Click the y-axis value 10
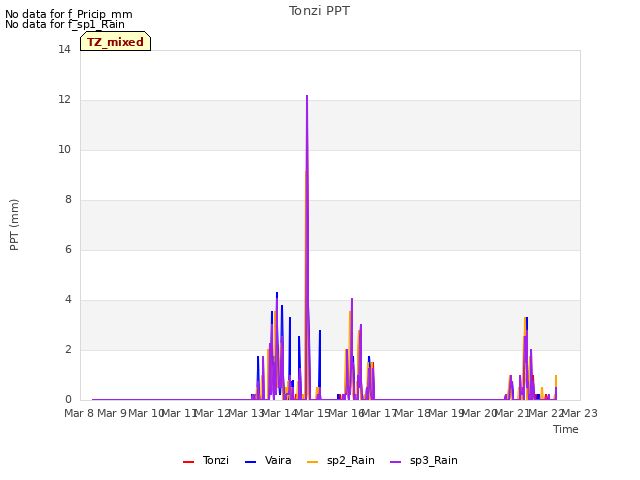 (64, 150)
